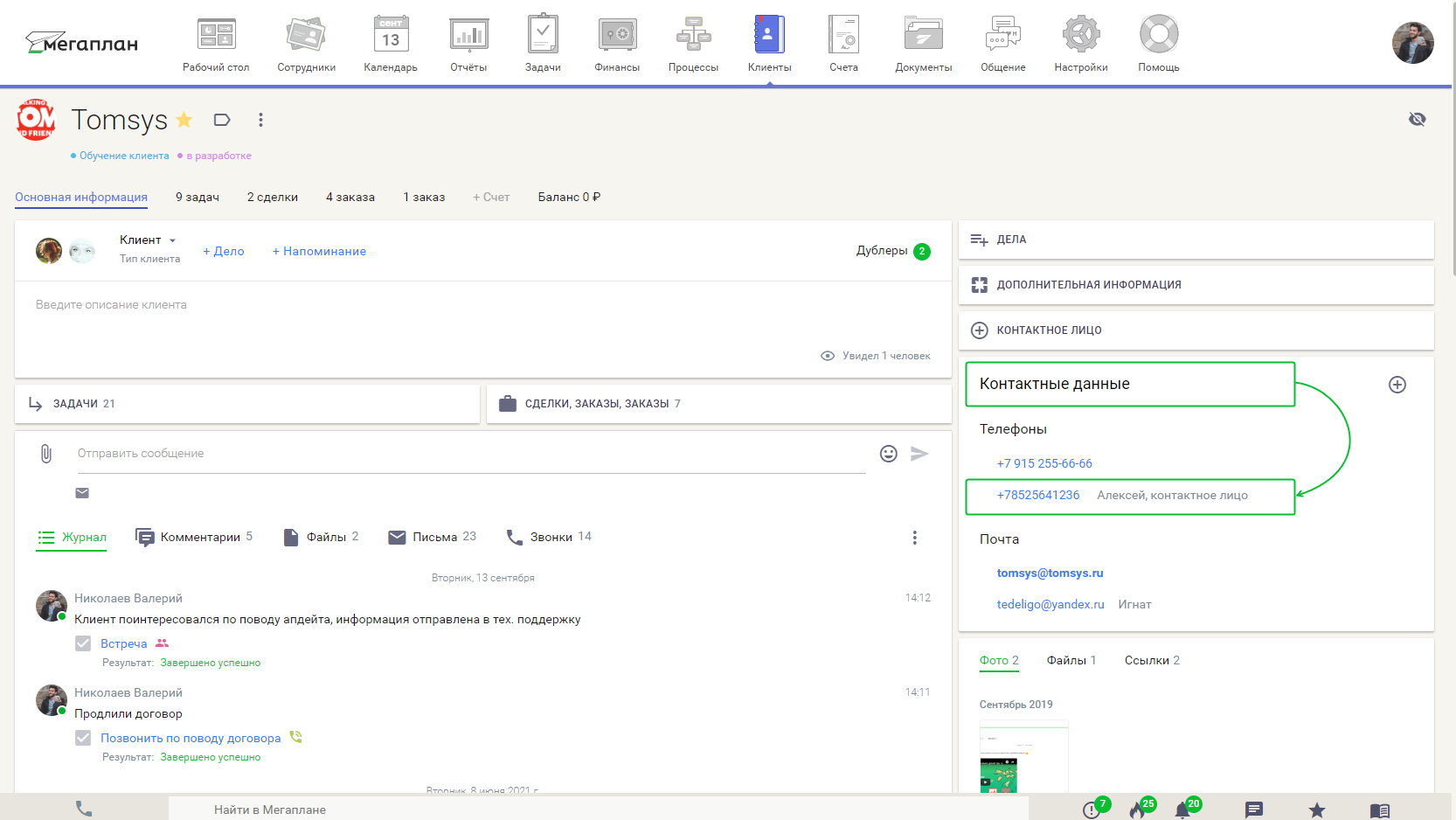Open the September 2019 photo thumbnail
Viewport: 1456px width, 820px height.
[x=1023, y=757]
